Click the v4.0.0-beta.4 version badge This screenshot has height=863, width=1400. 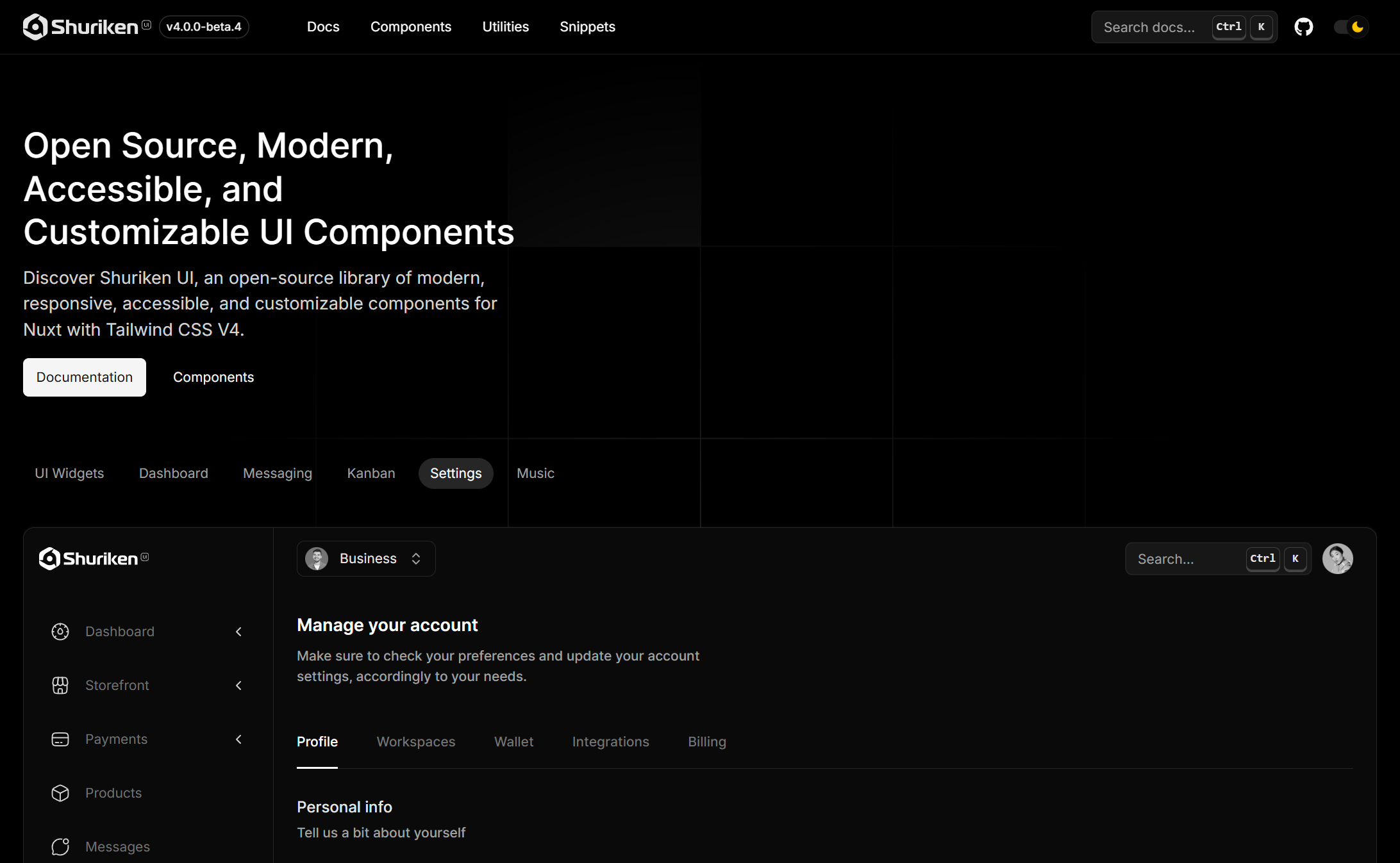204,27
